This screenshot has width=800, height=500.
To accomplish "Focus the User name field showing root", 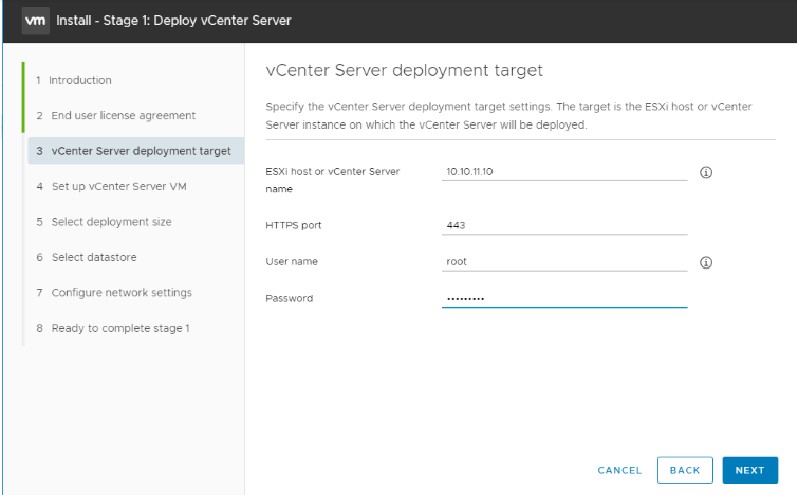I will point(564,262).
